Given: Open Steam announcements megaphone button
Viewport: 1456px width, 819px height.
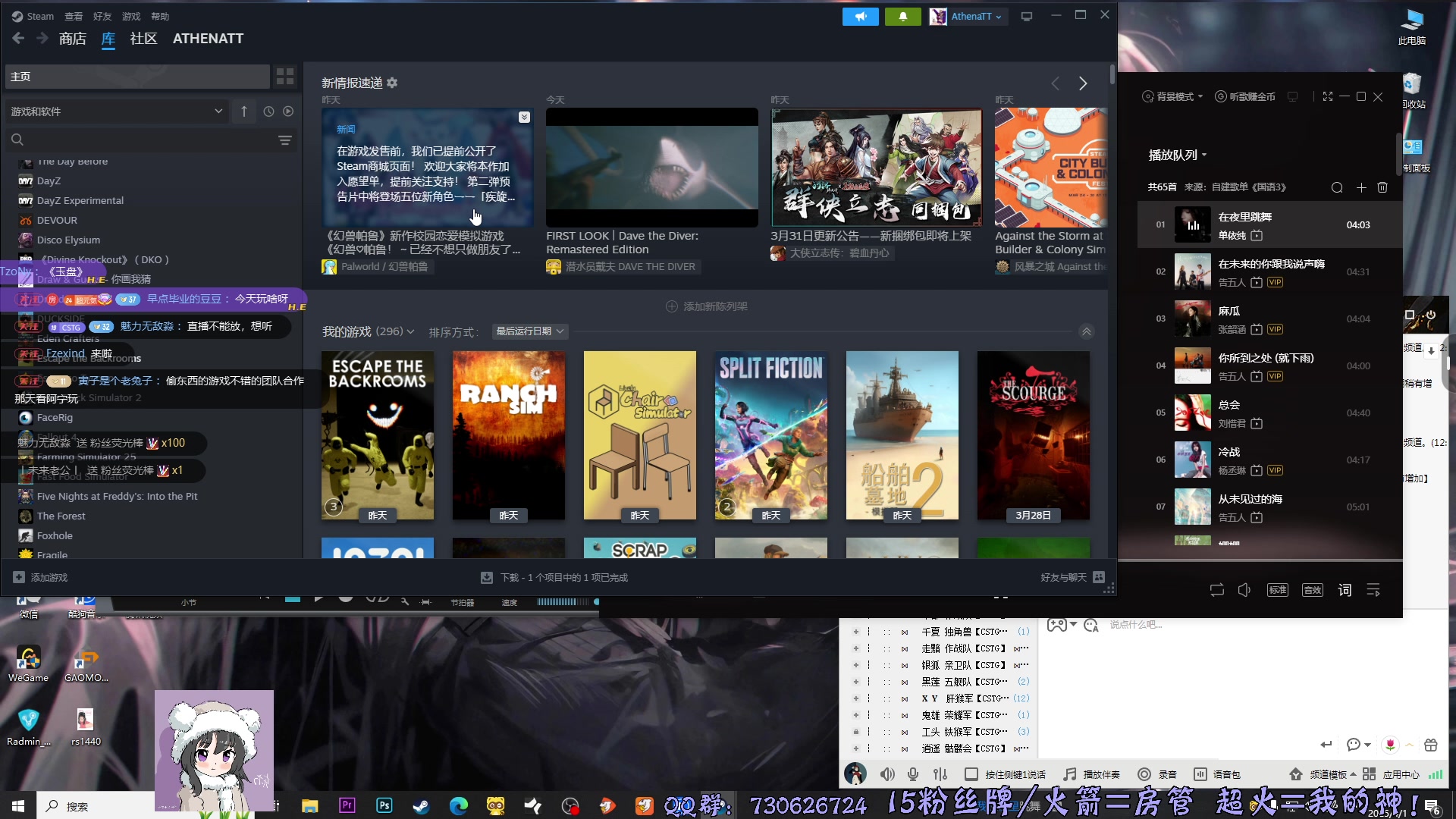Looking at the screenshot, I should [860, 16].
